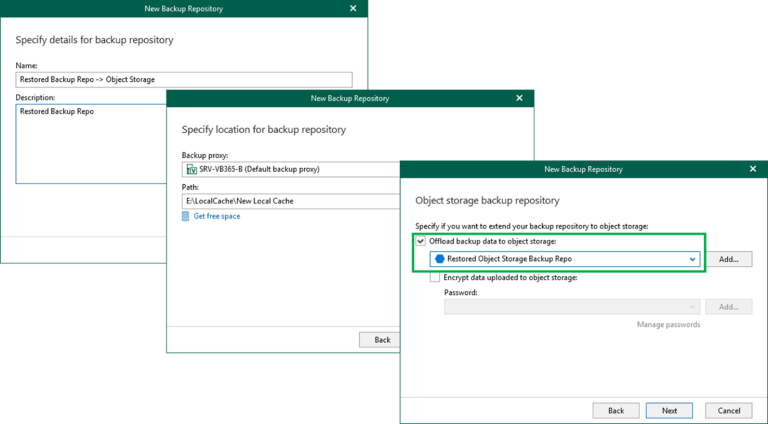Image resolution: width=768 pixels, height=424 pixels.
Task: Click Add next to object storage dropdown
Action: (x=728, y=259)
